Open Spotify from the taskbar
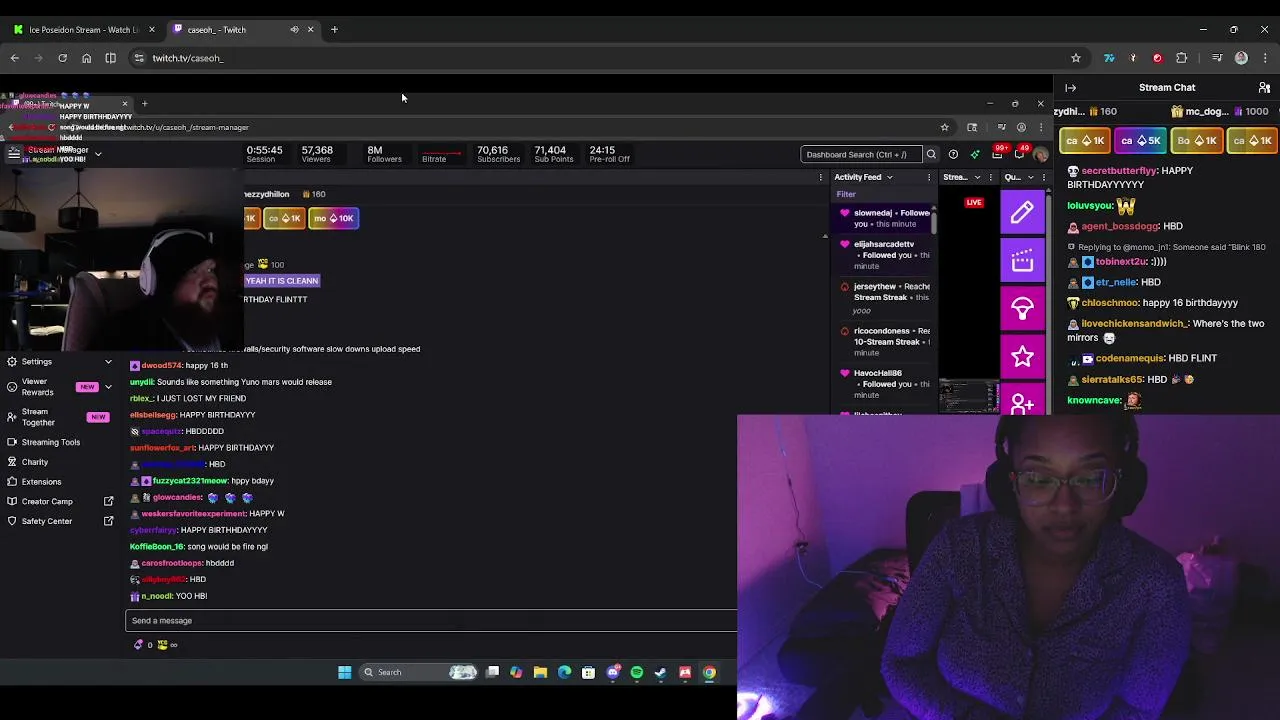 637,672
